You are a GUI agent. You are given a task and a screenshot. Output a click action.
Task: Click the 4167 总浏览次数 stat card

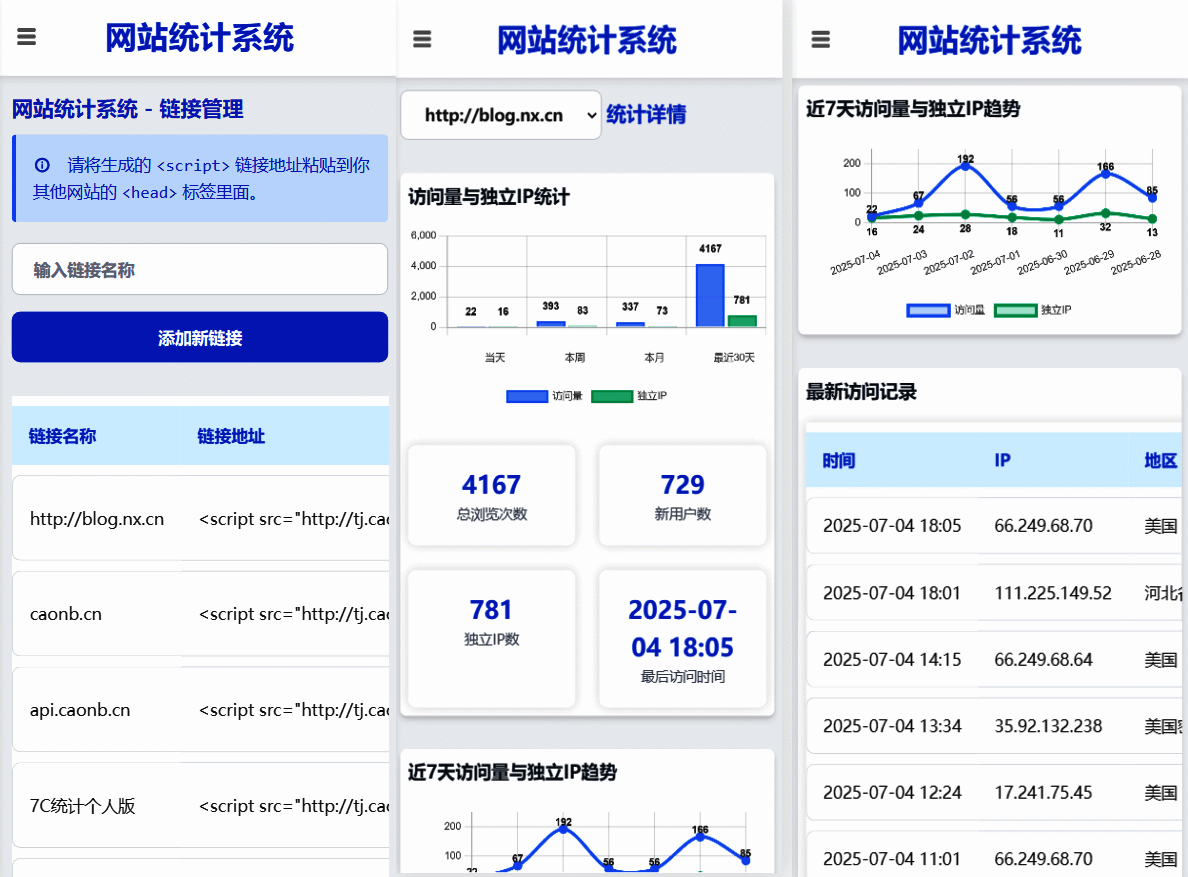pos(491,494)
